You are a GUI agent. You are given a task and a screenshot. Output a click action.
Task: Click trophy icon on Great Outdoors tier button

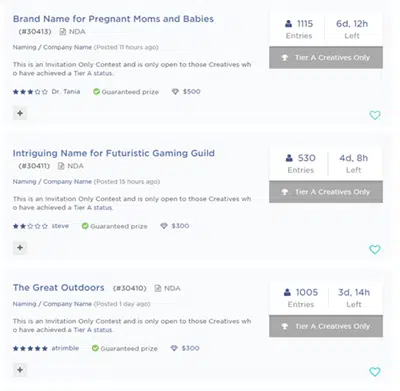[285, 326]
